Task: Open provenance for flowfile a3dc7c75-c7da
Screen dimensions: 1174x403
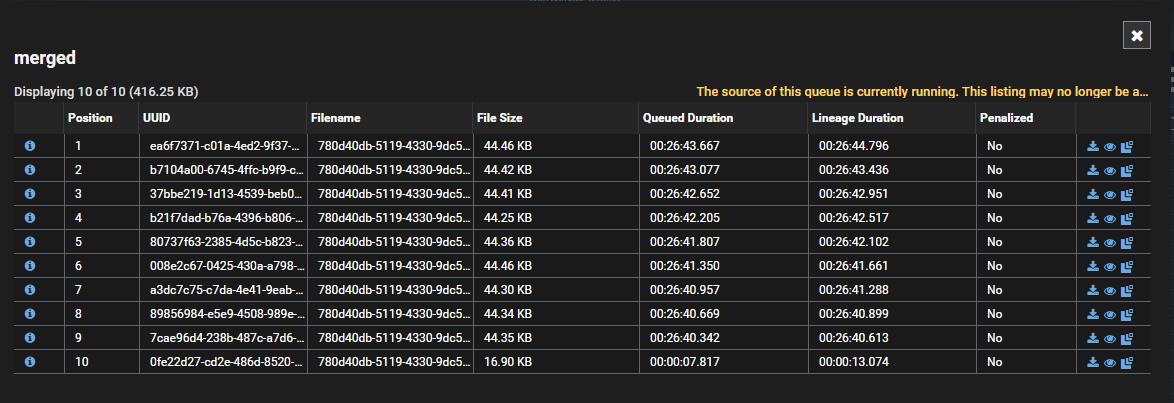Action: coord(1127,291)
